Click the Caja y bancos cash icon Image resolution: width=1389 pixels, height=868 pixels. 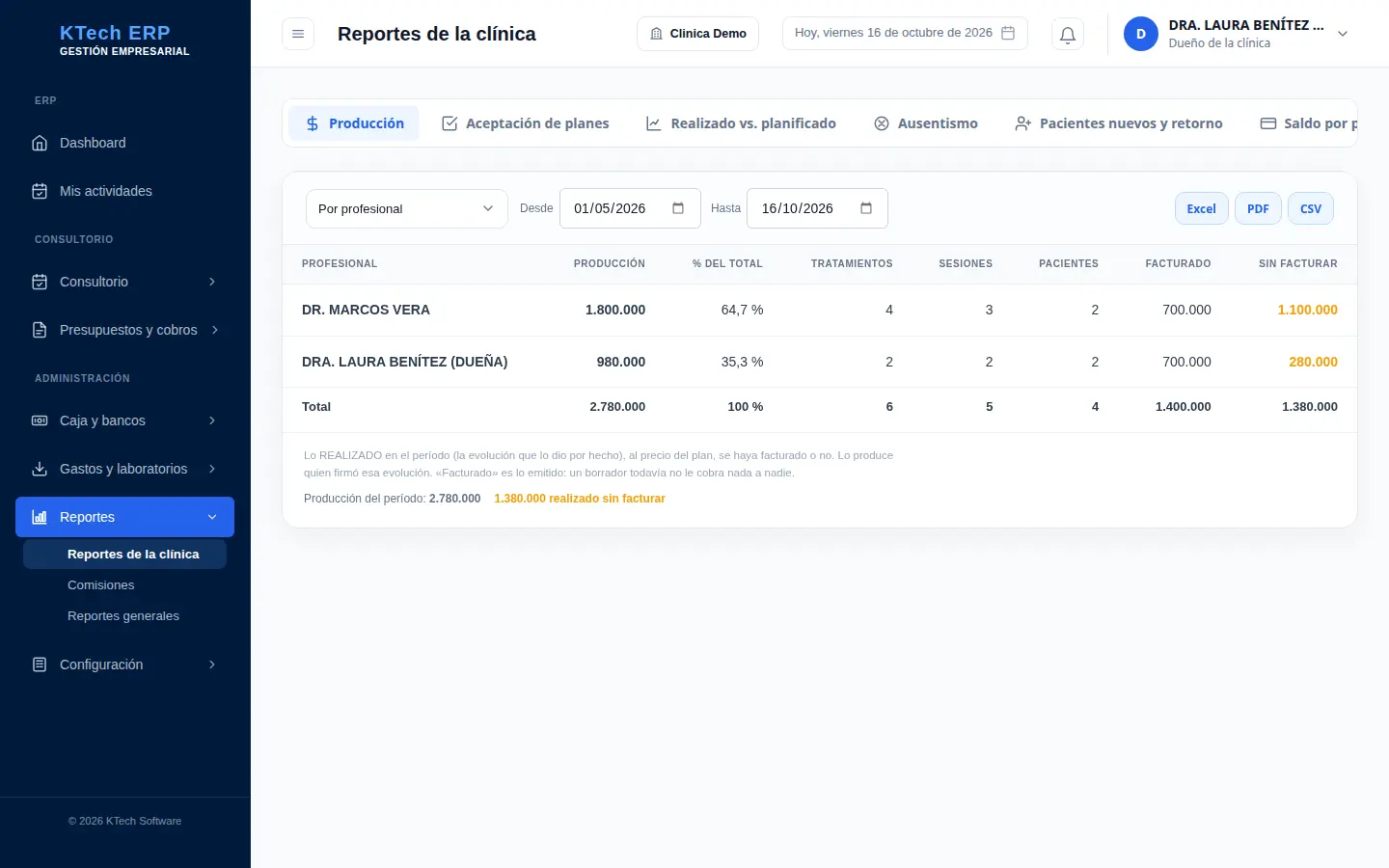click(x=40, y=420)
